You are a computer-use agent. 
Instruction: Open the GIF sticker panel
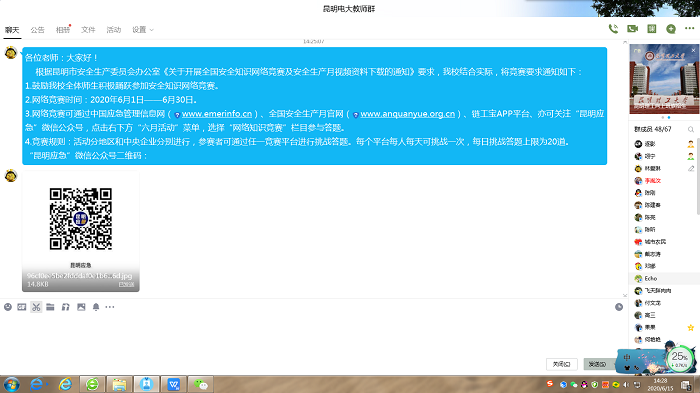[21, 307]
